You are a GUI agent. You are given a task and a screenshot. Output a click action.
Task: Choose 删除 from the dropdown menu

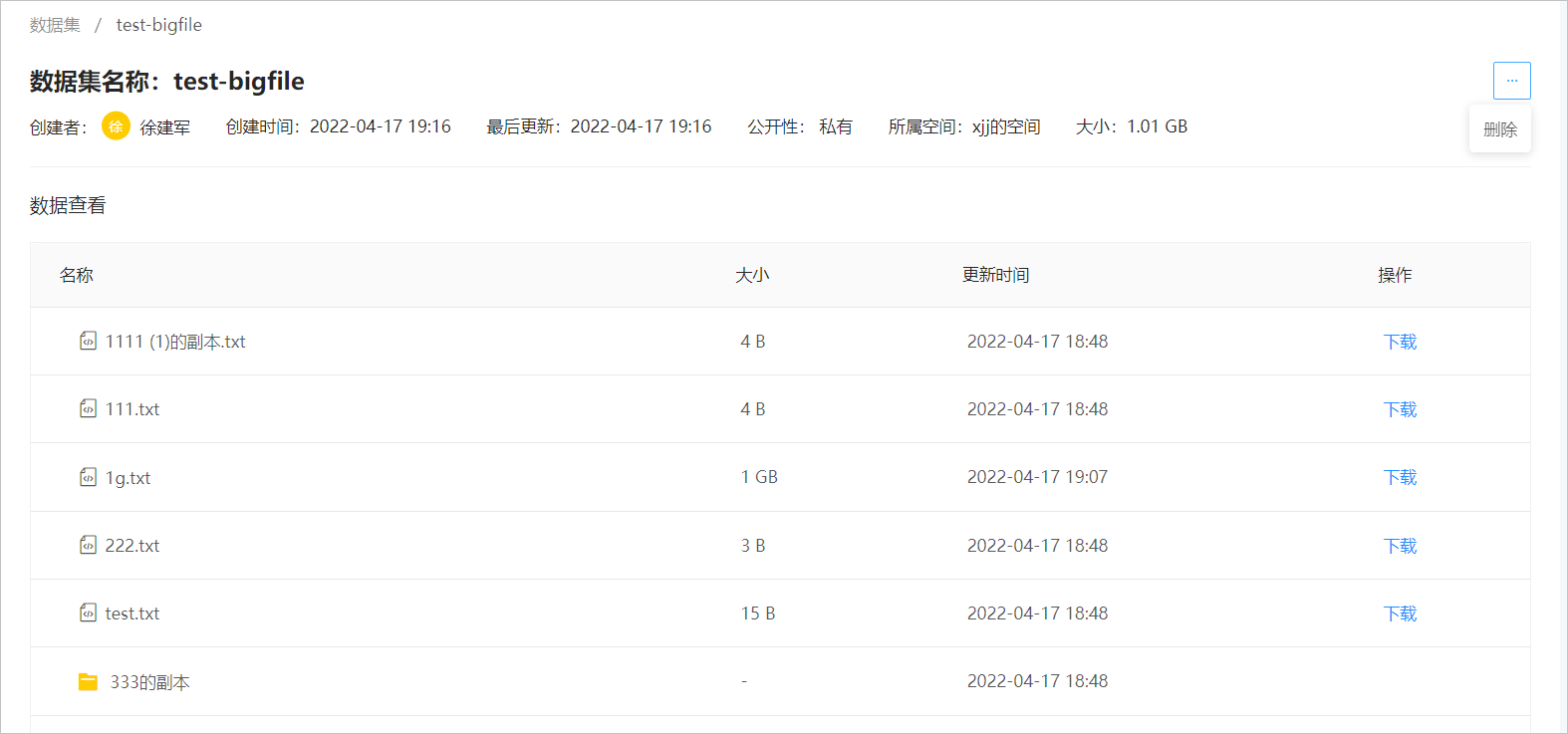point(1500,129)
